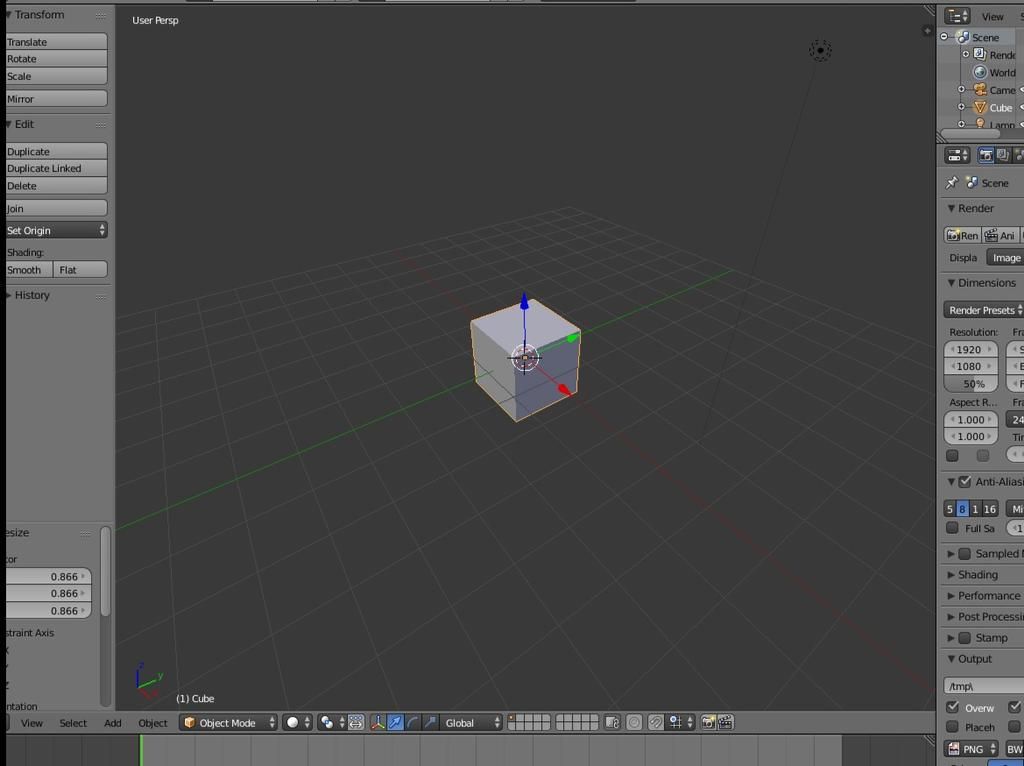The width and height of the screenshot is (1024, 766).
Task: Click the Camera icon in outliner
Action: pyautogui.click(x=980, y=89)
